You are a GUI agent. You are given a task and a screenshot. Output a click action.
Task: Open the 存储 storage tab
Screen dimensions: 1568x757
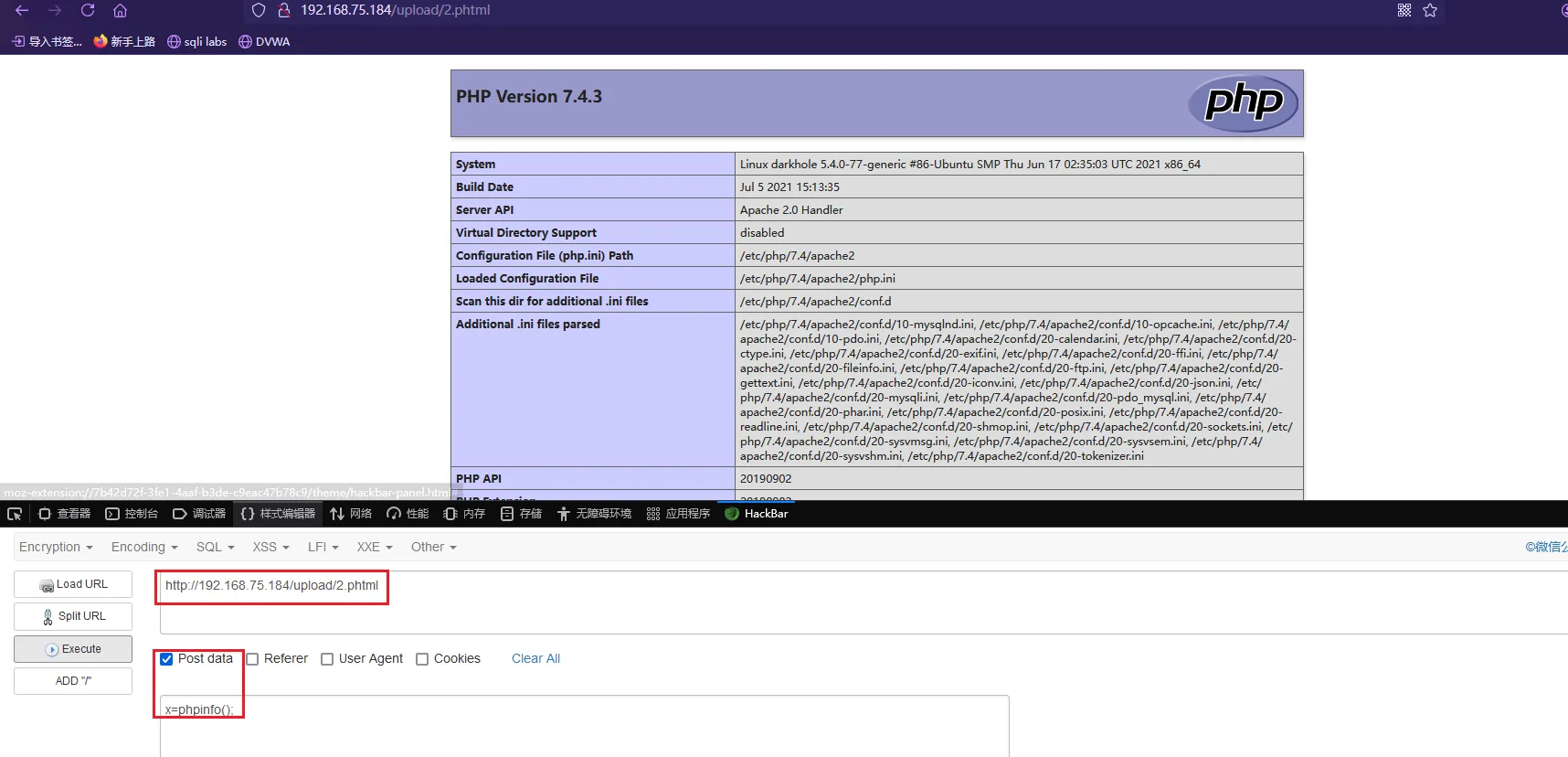coord(521,514)
